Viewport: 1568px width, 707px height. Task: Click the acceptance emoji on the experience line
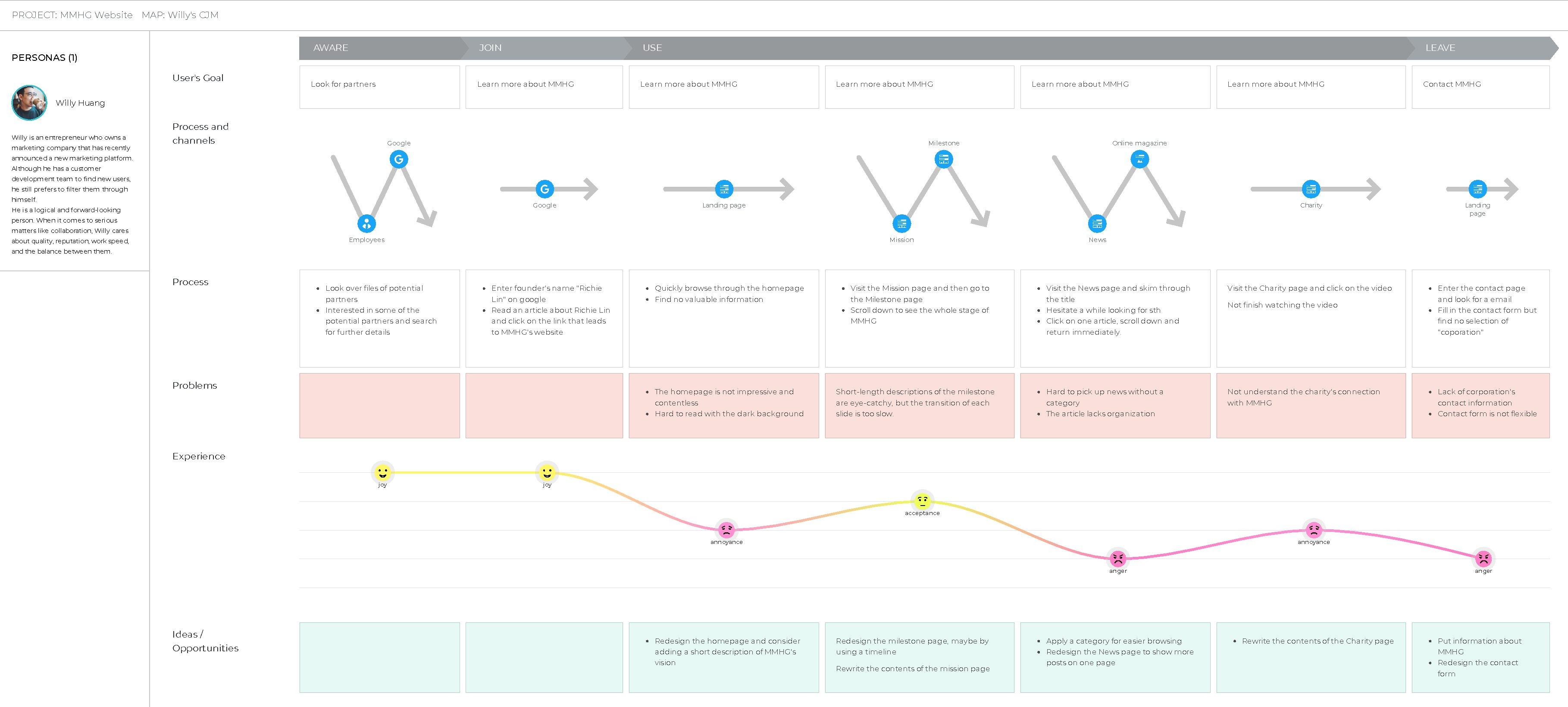pos(922,501)
